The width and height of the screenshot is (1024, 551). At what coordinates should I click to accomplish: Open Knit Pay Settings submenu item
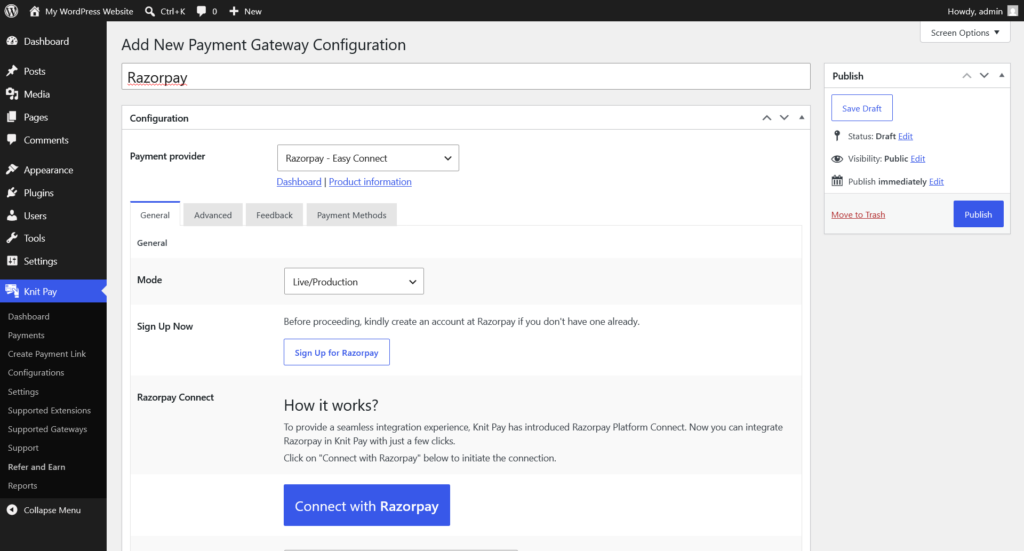tap(23, 392)
